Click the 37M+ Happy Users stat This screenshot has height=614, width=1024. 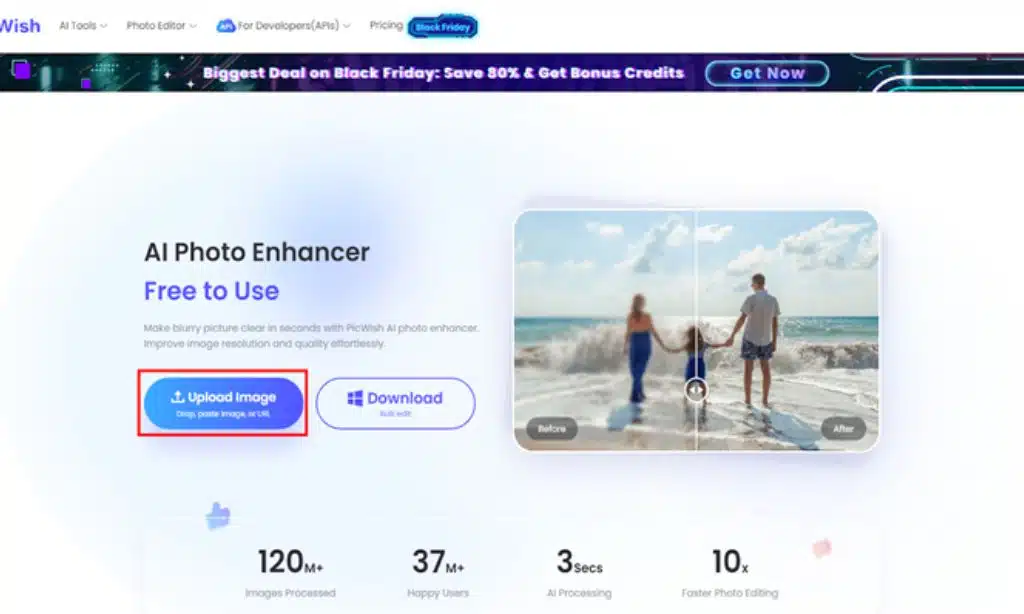[x=438, y=573]
